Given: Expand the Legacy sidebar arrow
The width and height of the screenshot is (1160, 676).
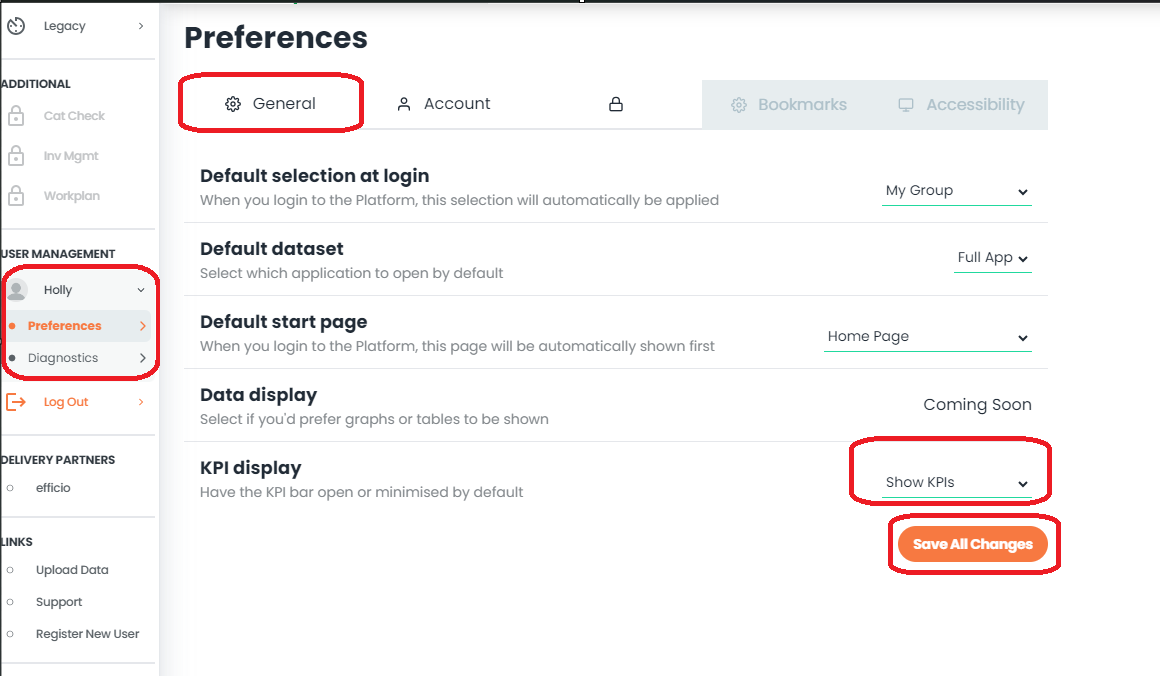Looking at the screenshot, I should pos(141,26).
